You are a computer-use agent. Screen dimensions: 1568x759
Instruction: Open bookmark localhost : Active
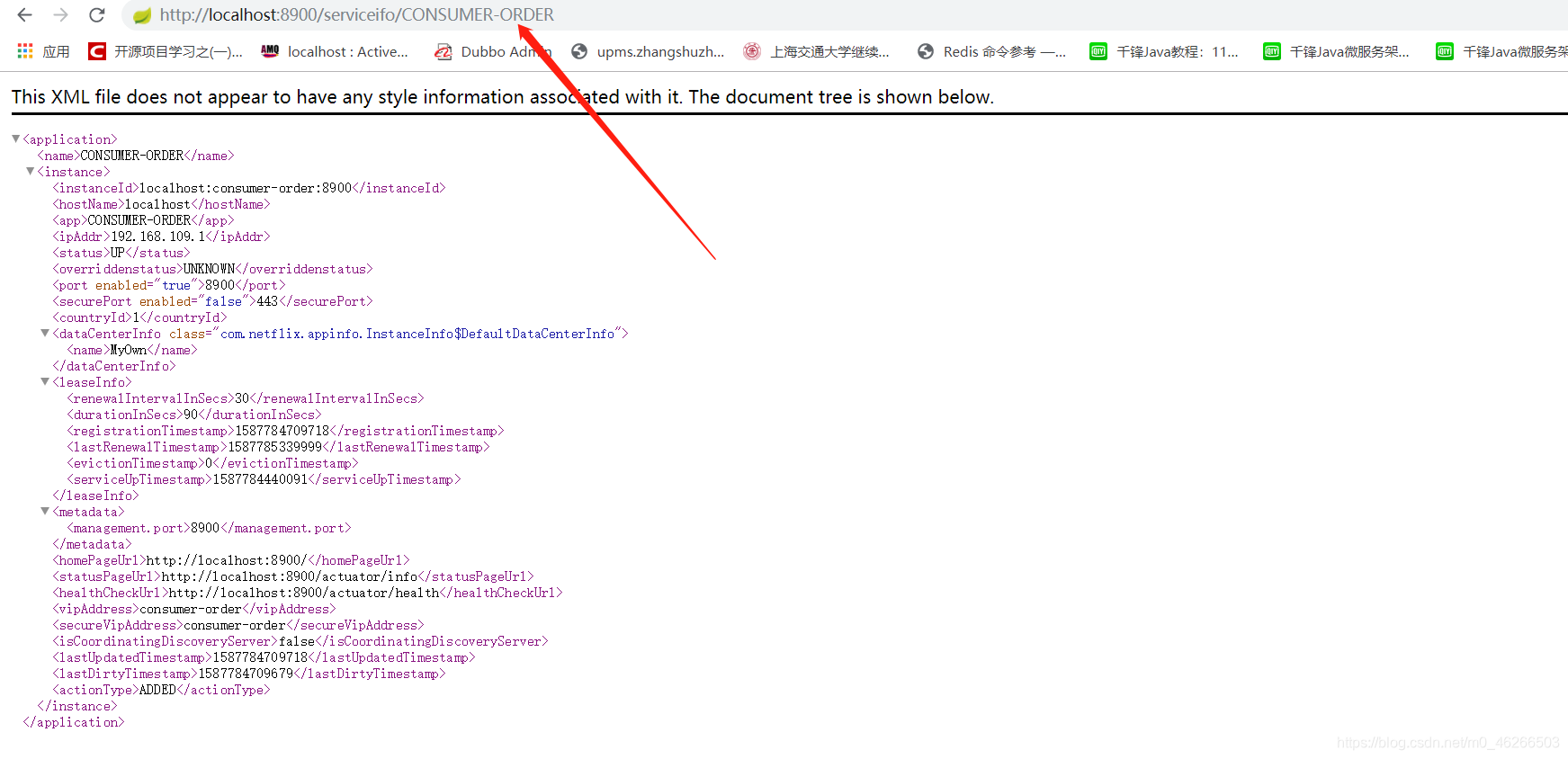click(x=335, y=52)
